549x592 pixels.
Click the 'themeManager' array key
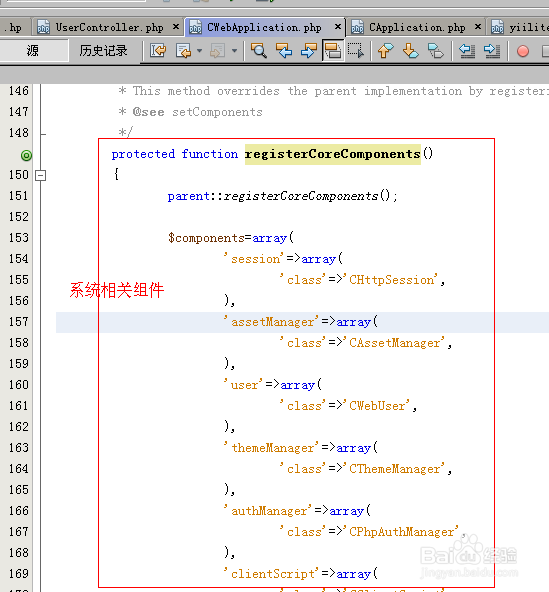pos(271,448)
